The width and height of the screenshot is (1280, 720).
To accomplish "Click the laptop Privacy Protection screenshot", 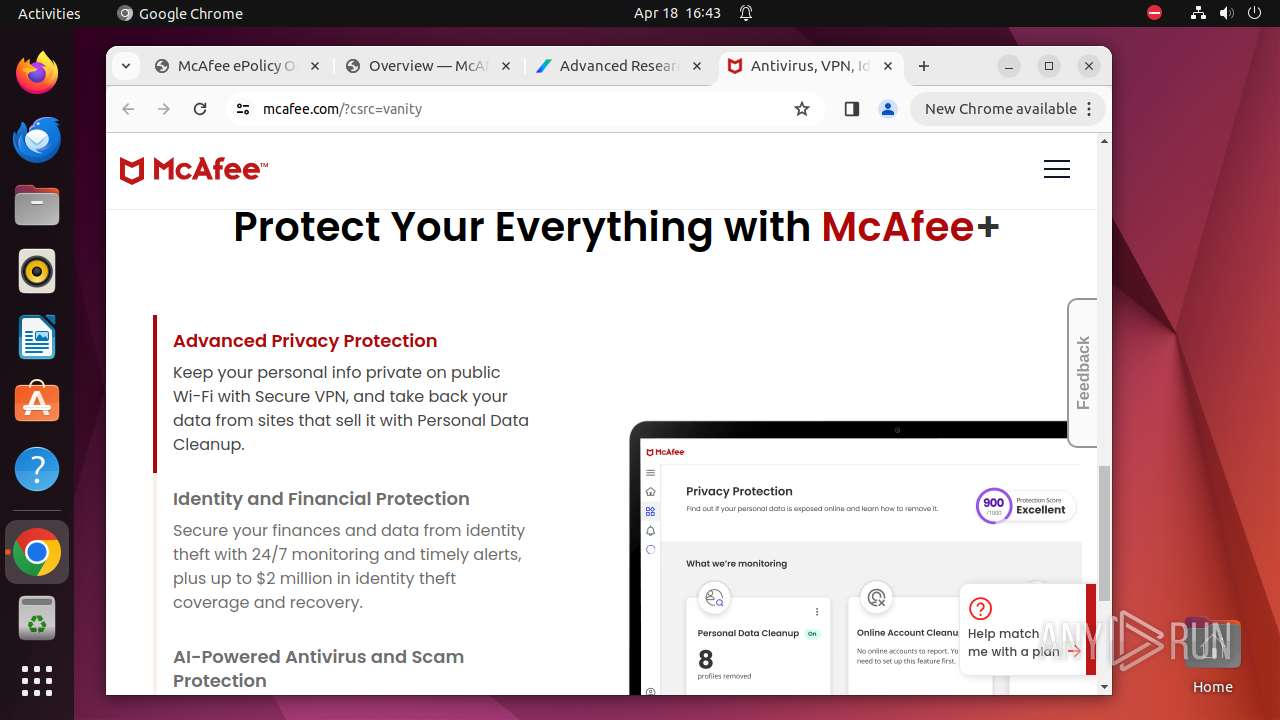I will point(862,557).
